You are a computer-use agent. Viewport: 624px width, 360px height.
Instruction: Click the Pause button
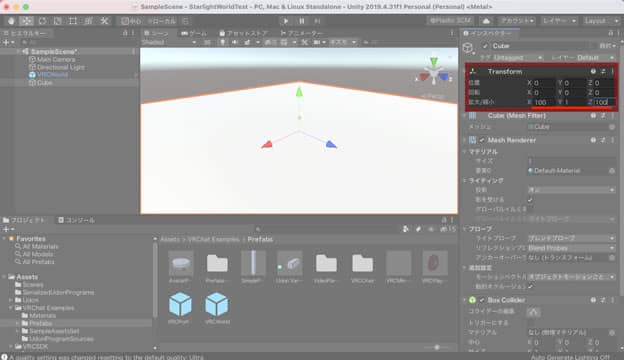(302, 21)
